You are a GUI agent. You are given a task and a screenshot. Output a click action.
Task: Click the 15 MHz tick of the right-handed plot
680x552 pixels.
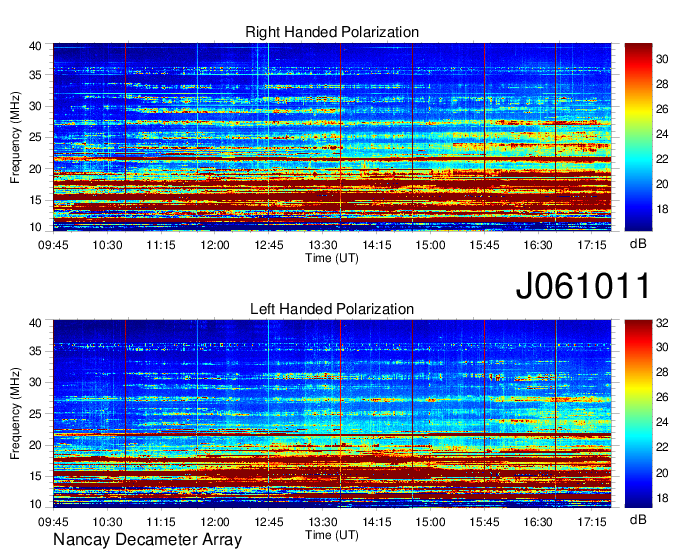point(35,200)
